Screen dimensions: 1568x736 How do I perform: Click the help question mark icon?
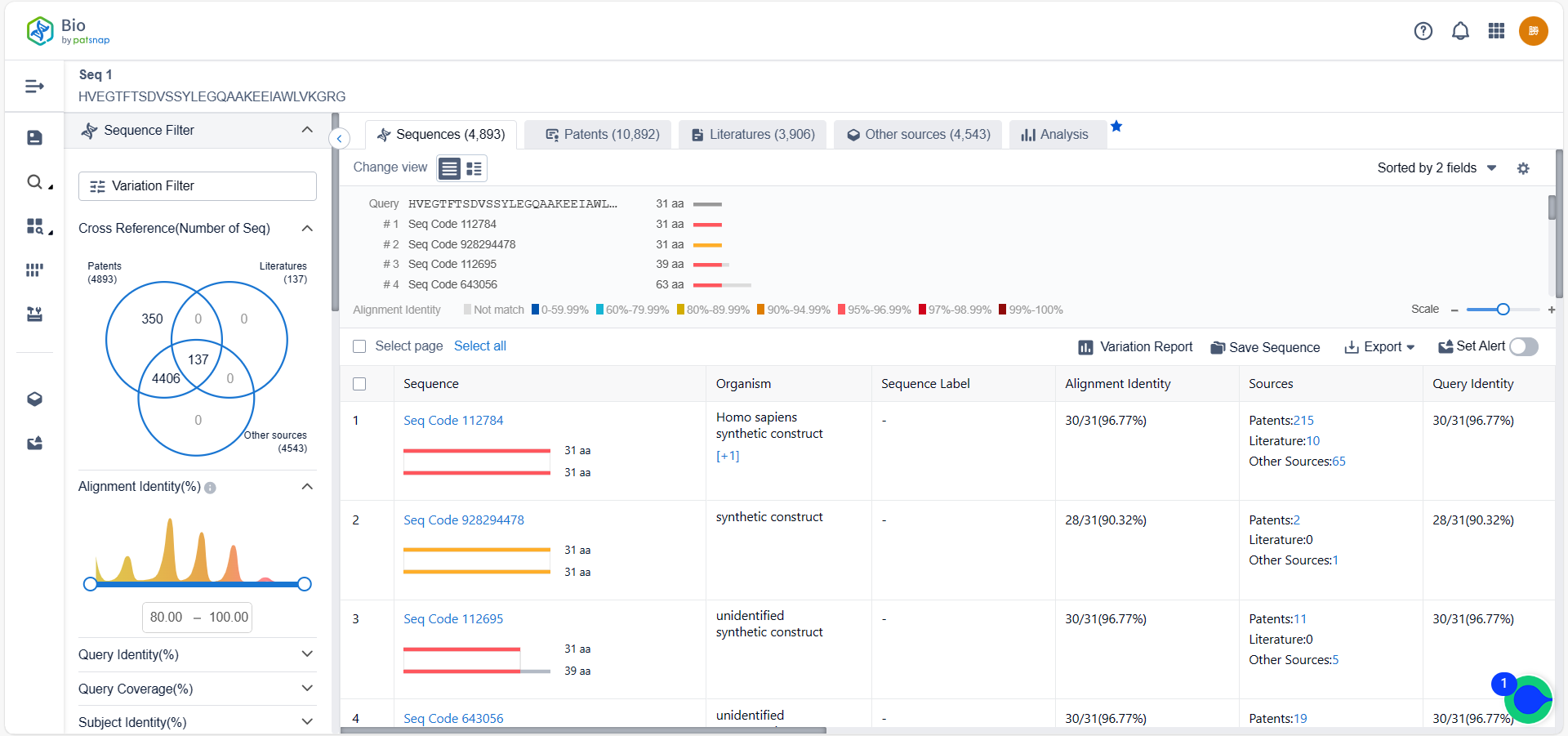click(1423, 31)
